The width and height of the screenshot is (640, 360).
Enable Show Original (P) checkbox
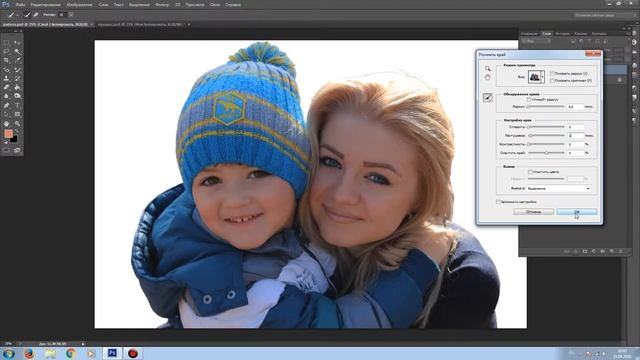pos(552,80)
